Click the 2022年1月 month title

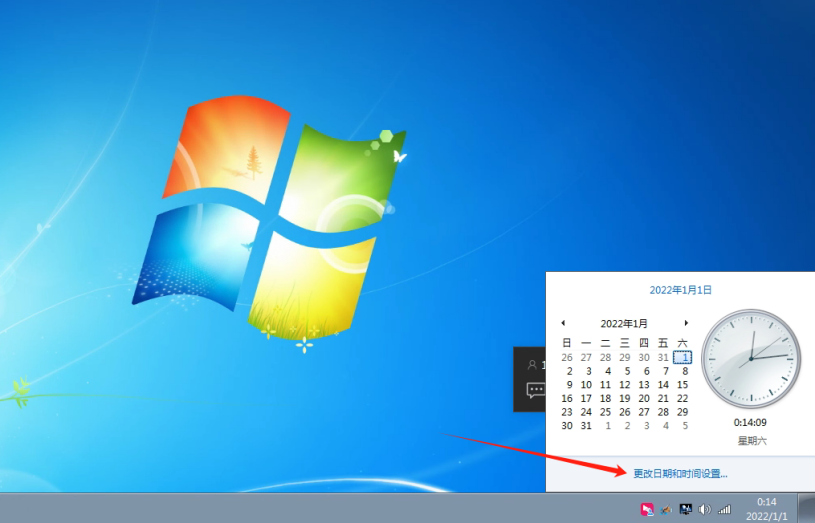tap(624, 323)
